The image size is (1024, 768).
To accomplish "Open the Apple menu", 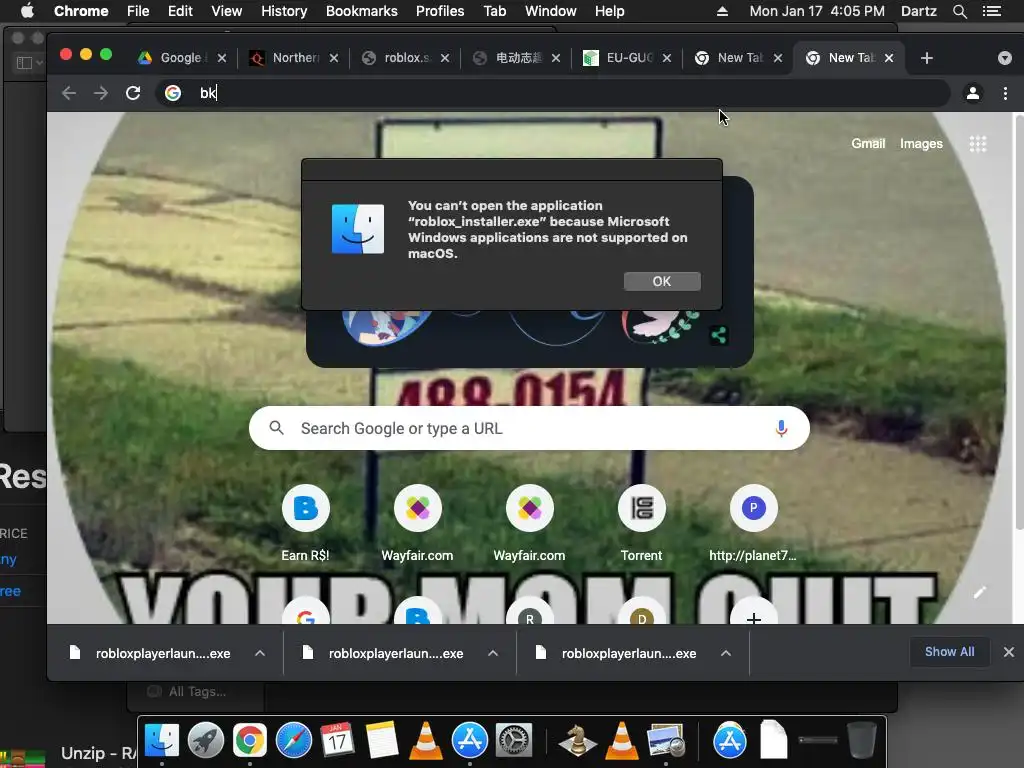I will pos(27,11).
